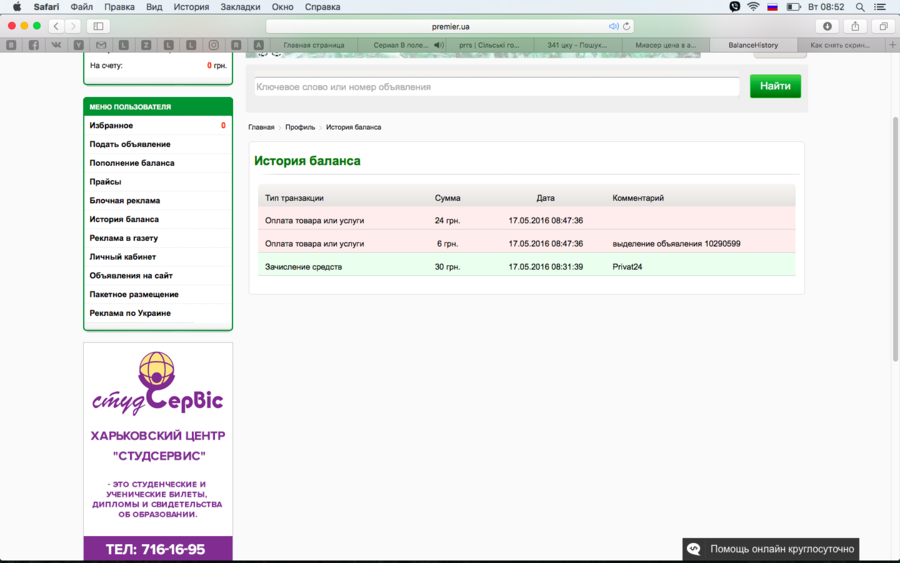The width and height of the screenshot is (900, 563).
Task: Toggle the Safari sidebar button
Action: [x=98, y=26]
